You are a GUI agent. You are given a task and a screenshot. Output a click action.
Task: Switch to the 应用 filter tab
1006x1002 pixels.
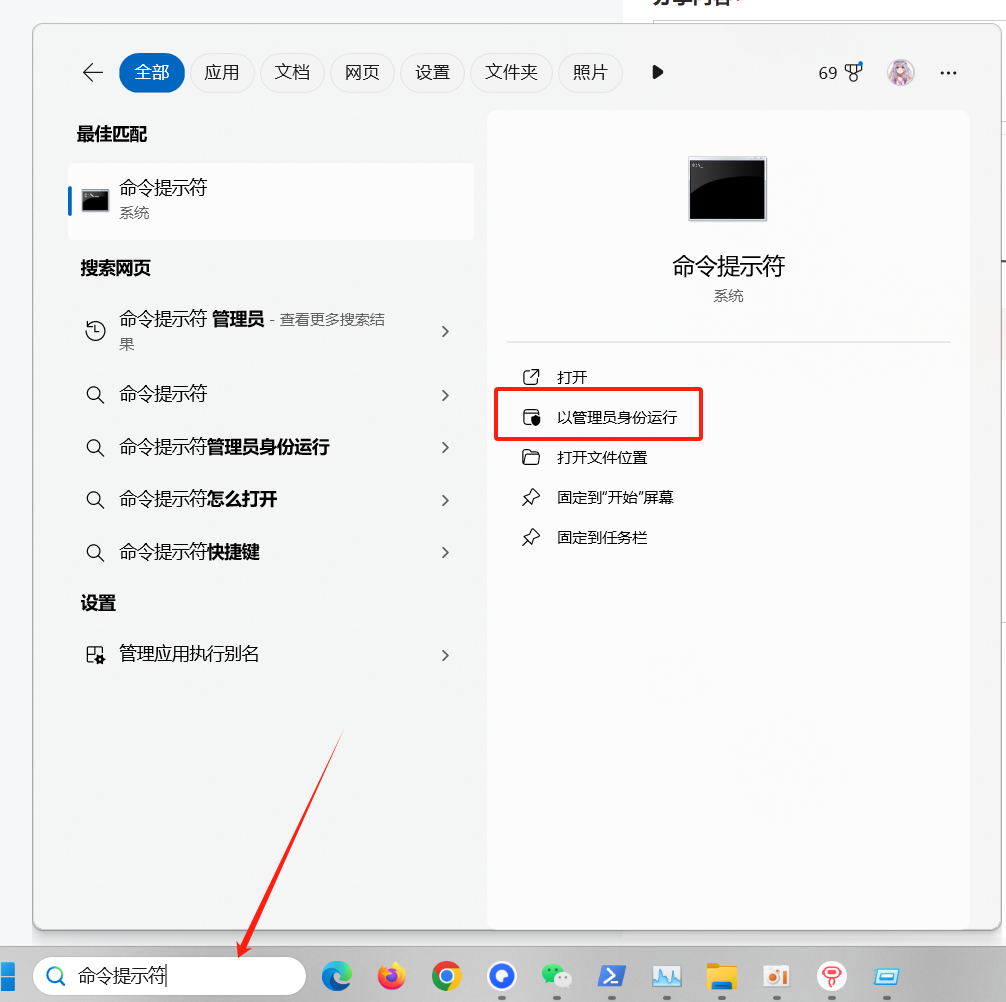[x=222, y=72]
